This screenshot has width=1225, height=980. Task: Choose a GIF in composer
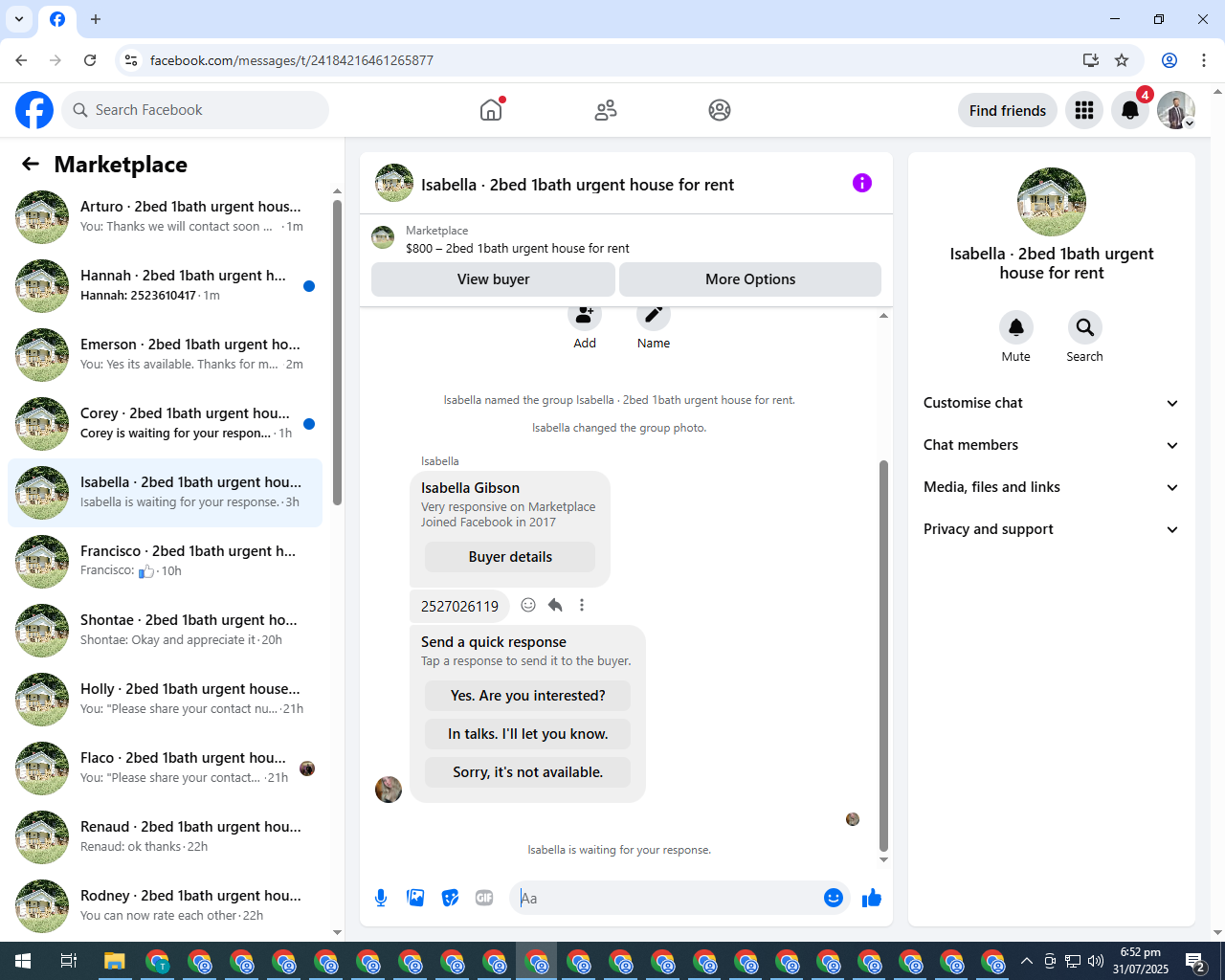pyautogui.click(x=484, y=898)
